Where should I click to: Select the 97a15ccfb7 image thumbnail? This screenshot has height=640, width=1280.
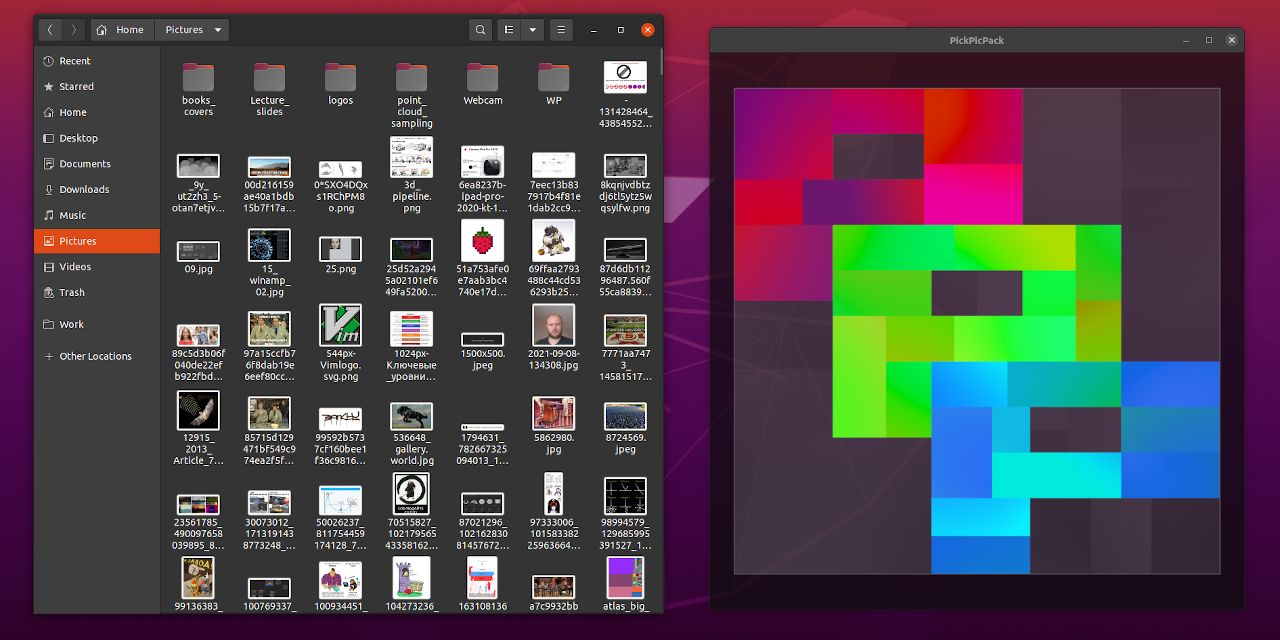tap(269, 329)
